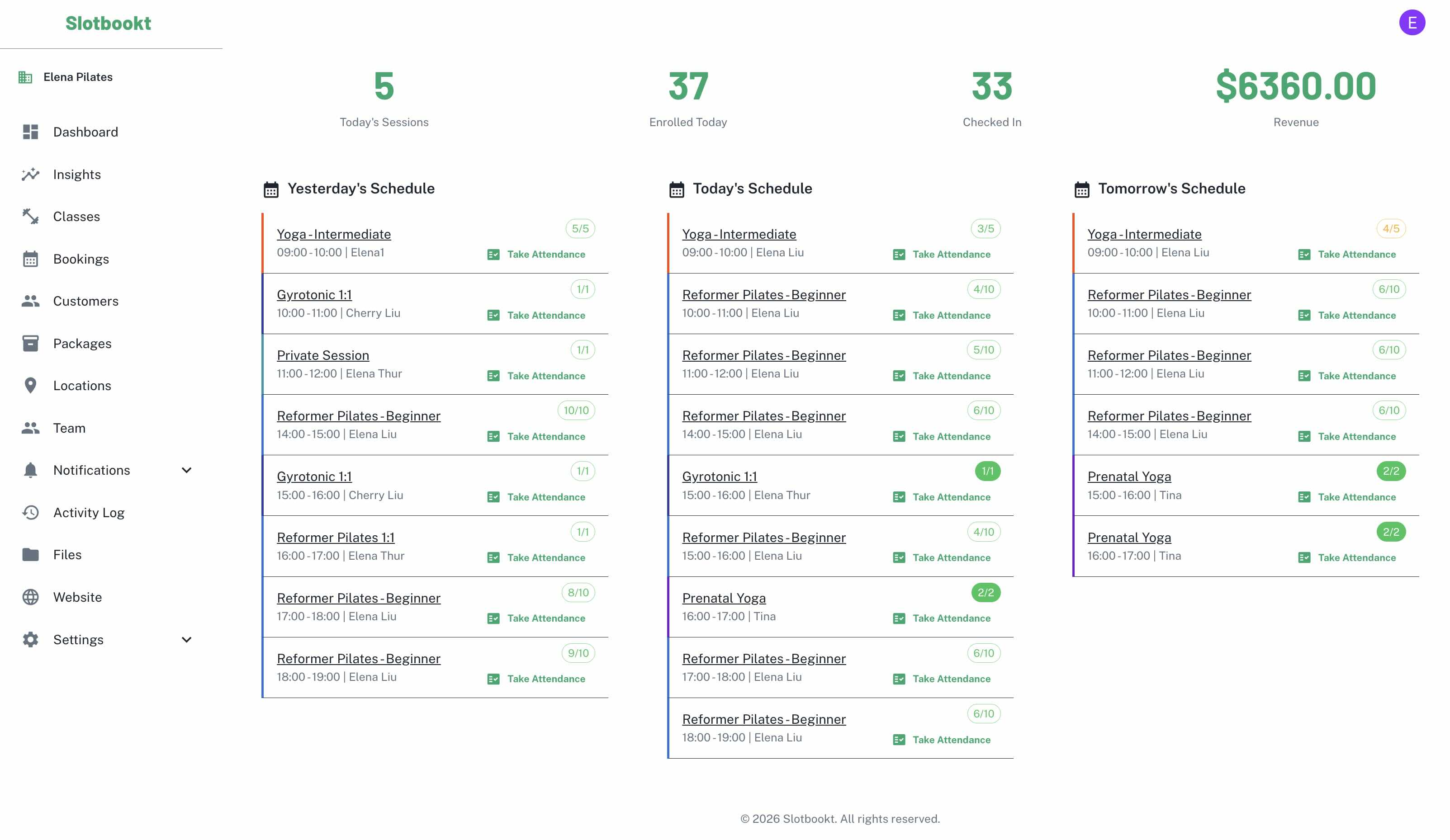Open Gyrotonic 1:1 in Today's Schedule
1450x840 pixels.
coord(720,477)
